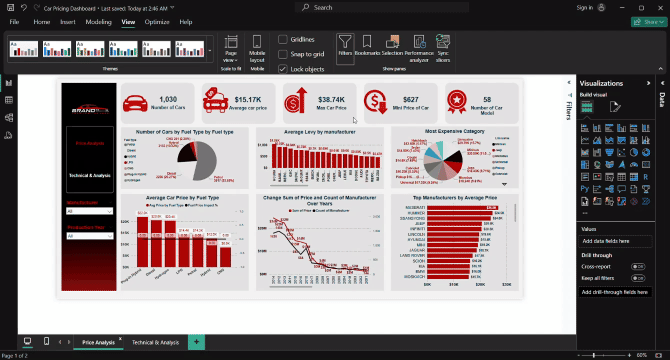Select Build visual icon in Visualizations
The width and height of the screenshot is (670, 360).
pos(587,107)
